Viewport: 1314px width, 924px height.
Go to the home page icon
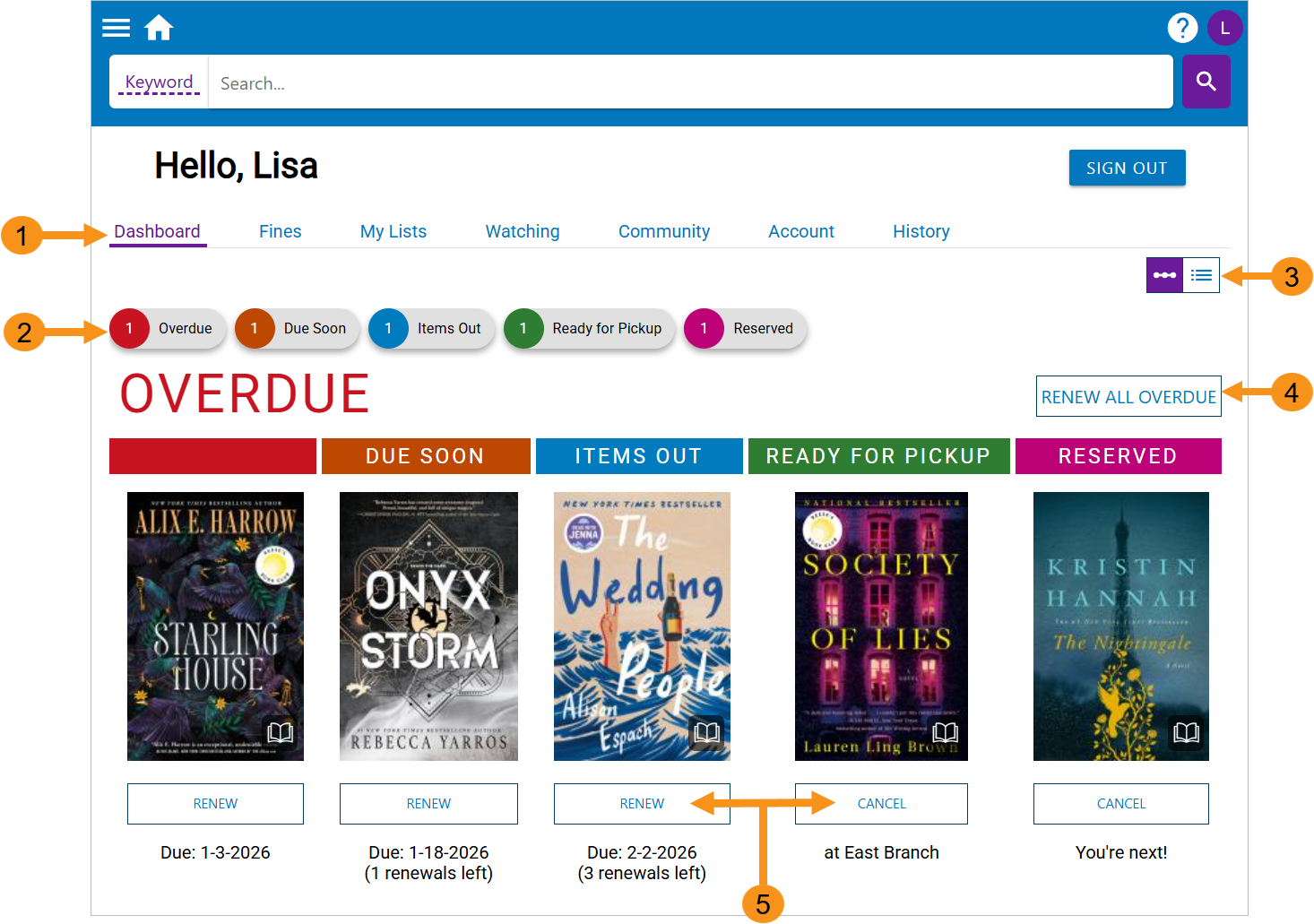159,28
